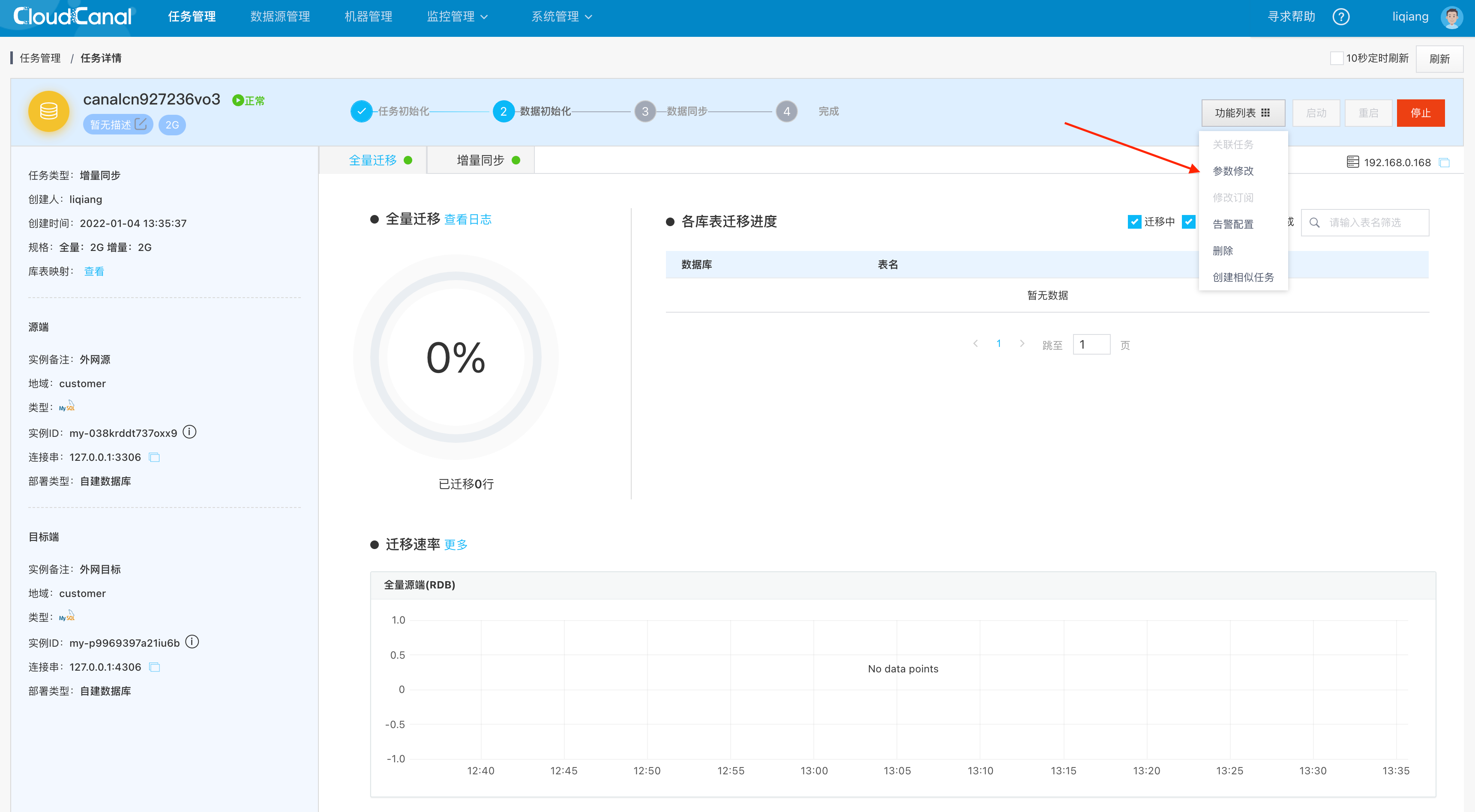Screen dimensions: 1475x812
Task: Click the yellow database task icon
Action: click(x=49, y=111)
